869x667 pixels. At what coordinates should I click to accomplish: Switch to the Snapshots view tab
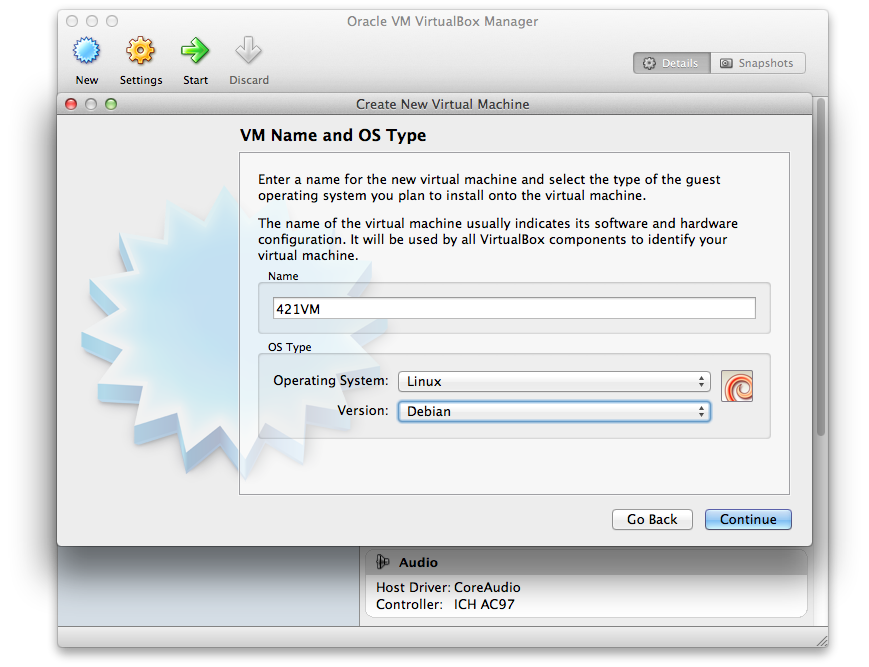pyautogui.click(x=758, y=63)
